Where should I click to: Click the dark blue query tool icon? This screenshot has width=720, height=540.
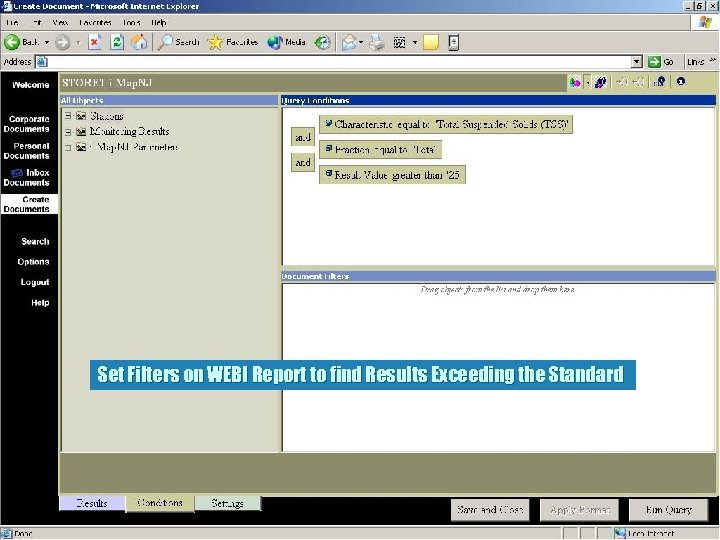pyautogui.click(x=600, y=82)
